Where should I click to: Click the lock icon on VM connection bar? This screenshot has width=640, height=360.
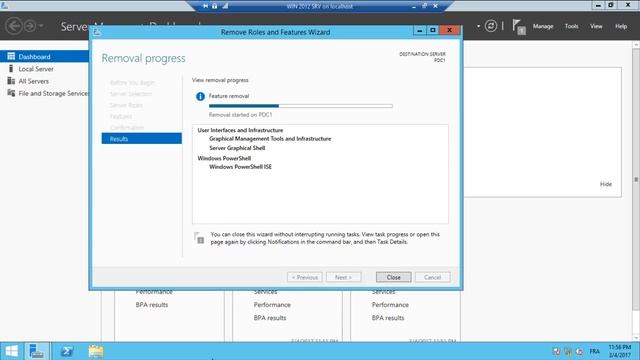tap(215, 6)
